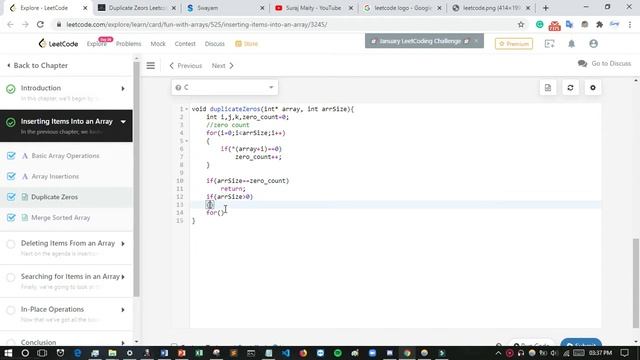Open the editor notes document icon
The width and height of the screenshot is (640, 360).
(x=548, y=88)
